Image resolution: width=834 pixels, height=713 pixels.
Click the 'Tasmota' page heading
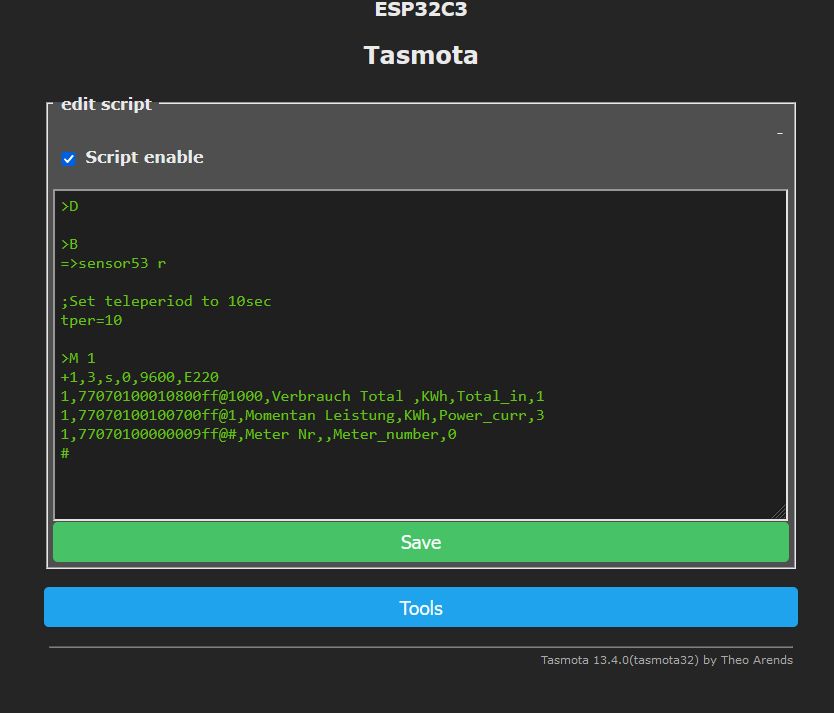click(420, 55)
